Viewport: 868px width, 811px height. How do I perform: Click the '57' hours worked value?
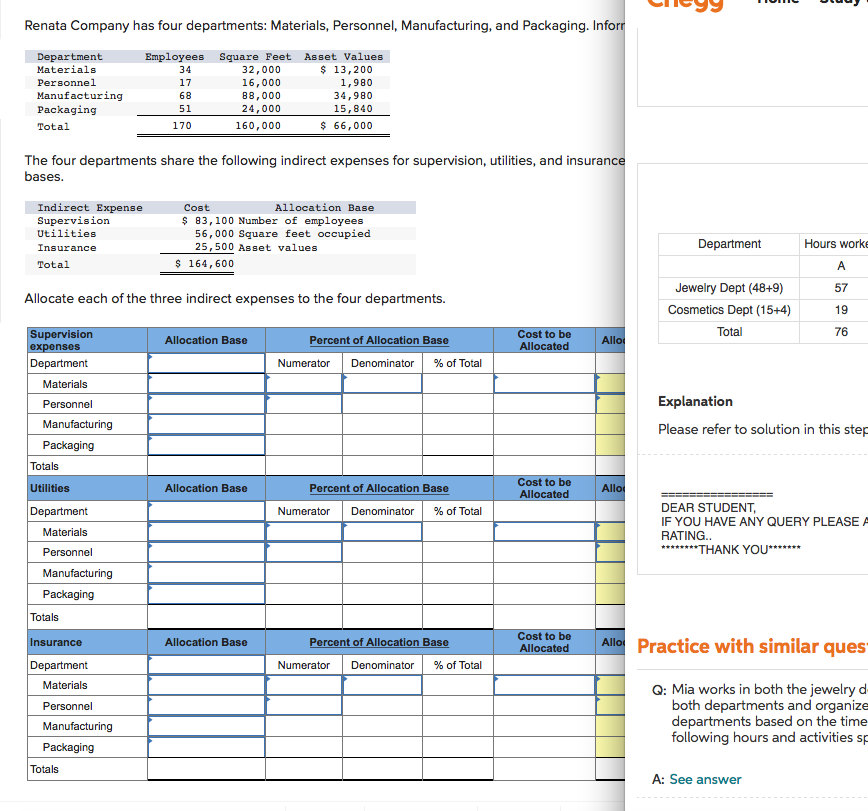point(841,288)
